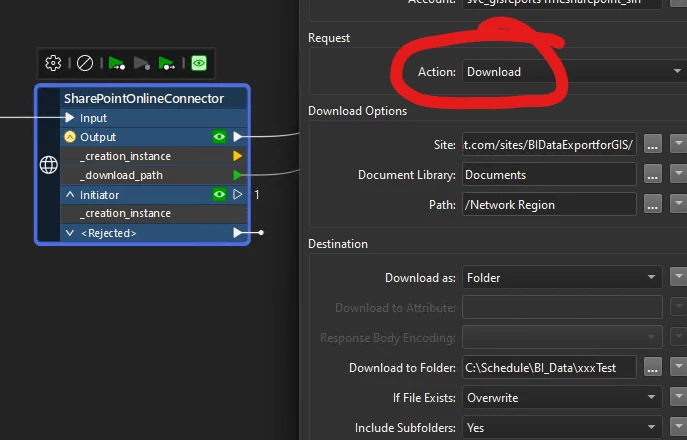
Task: Select _creation_instance under Initiator port
Action: [x=125, y=213]
